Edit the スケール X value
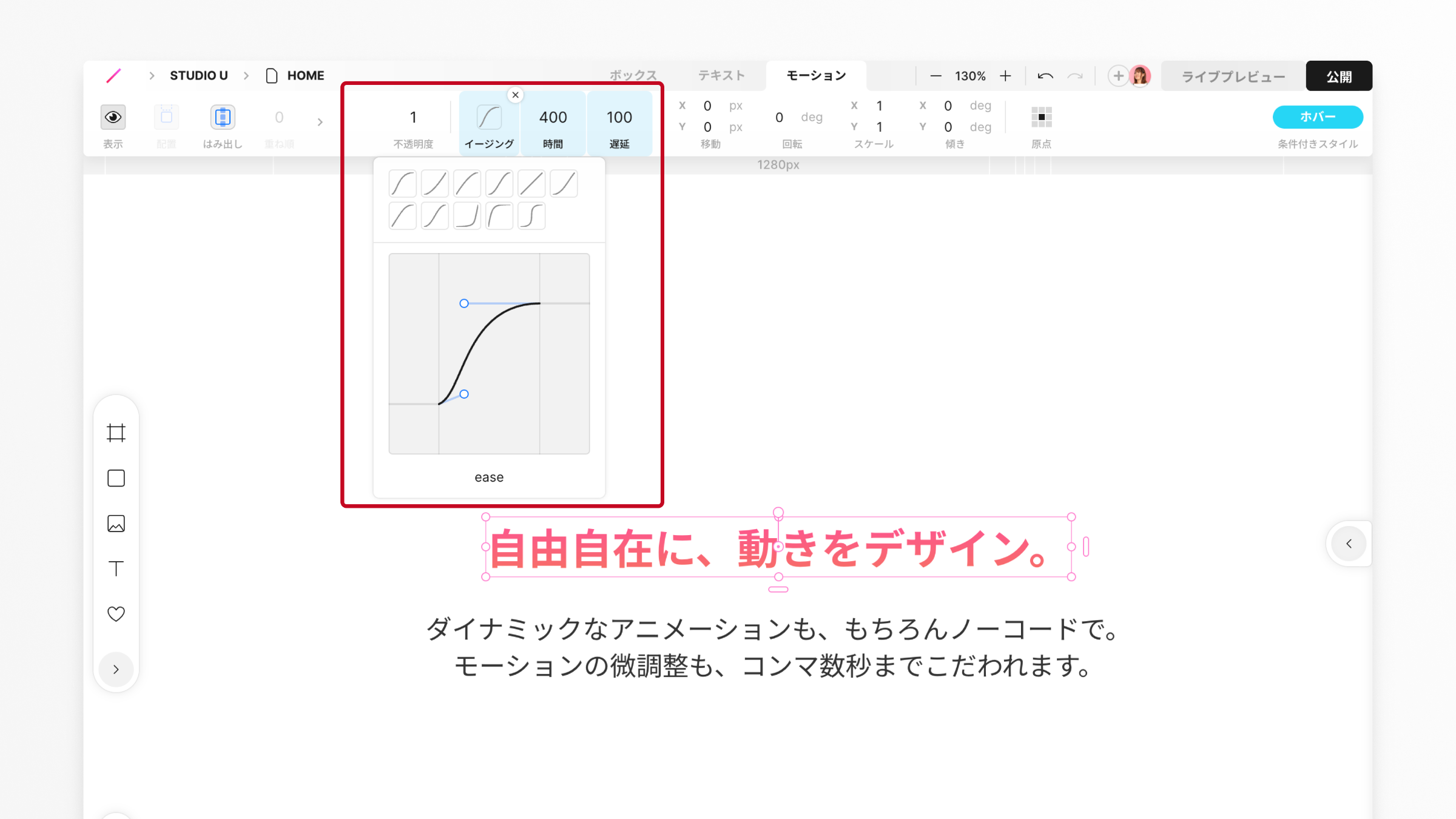This screenshot has height=819, width=1456. pos(879,106)
